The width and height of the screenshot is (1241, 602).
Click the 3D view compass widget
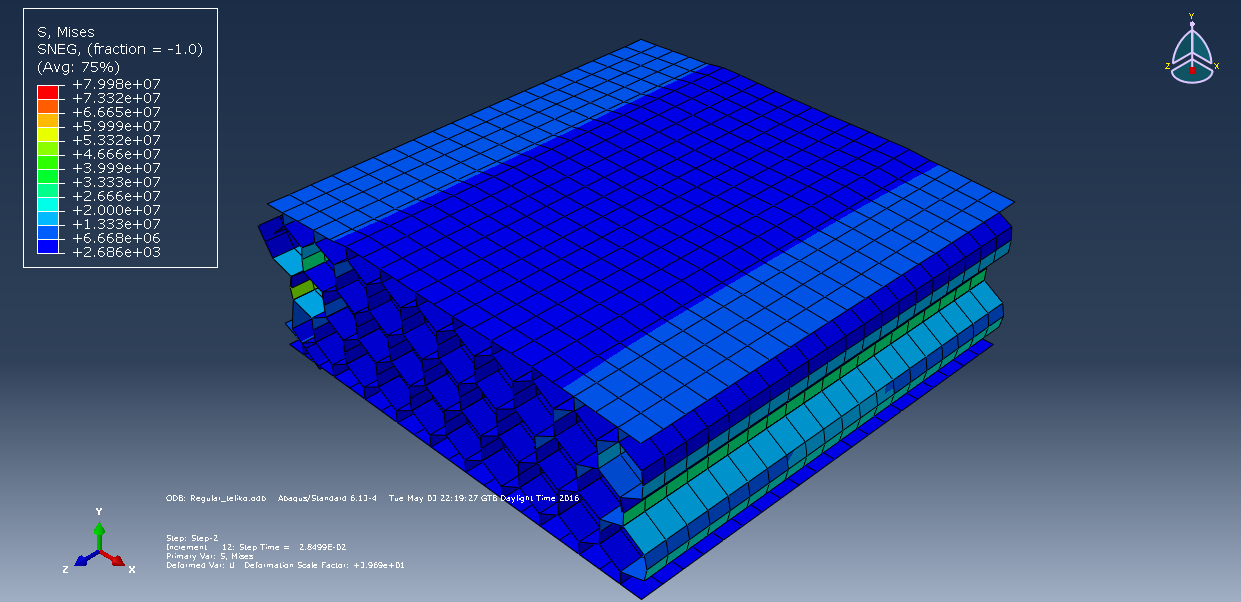click(1191, 50)
